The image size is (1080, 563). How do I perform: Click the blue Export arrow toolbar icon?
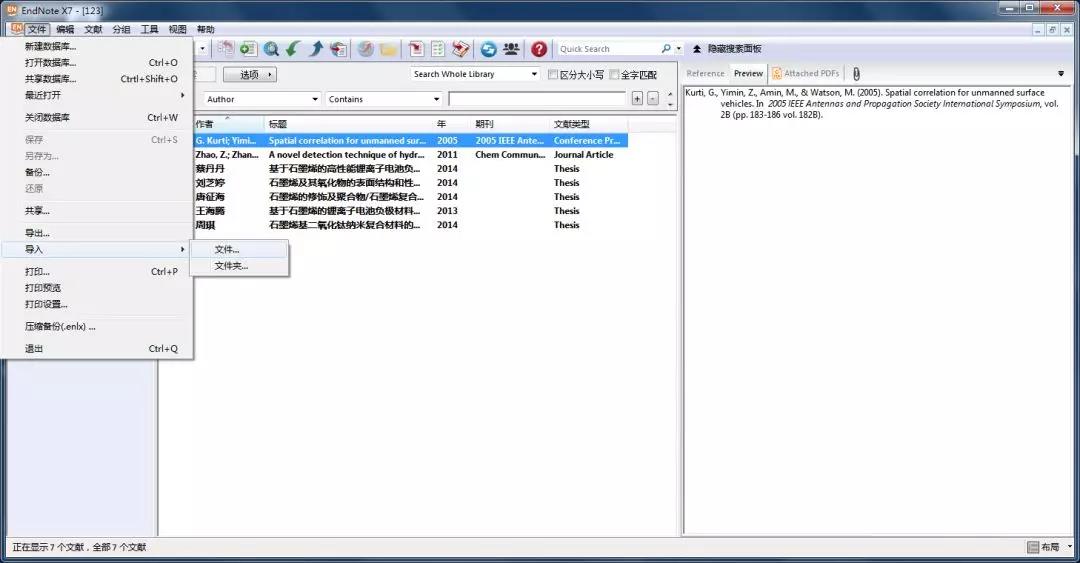(316, 48)
